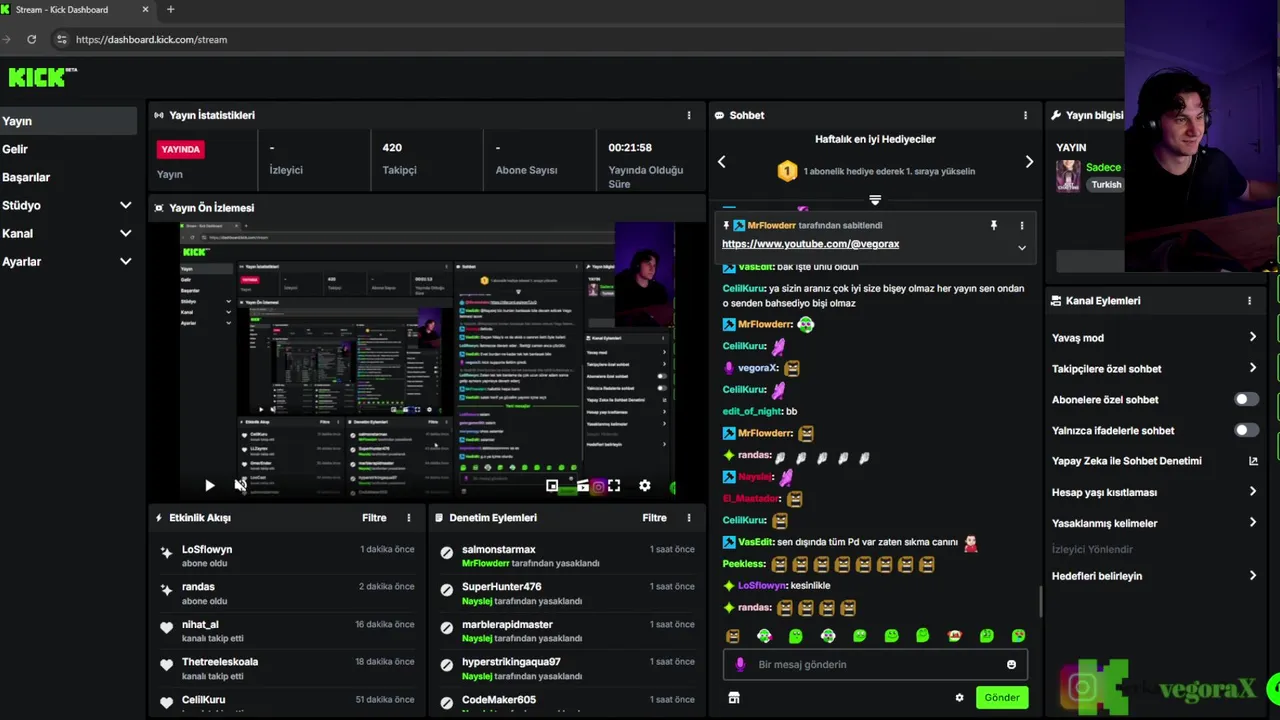This screenshot has height=720, width=1280.
Task: Show previous gifter leaderboard slide
Action: pyautogui.click(x=721, y=161)
